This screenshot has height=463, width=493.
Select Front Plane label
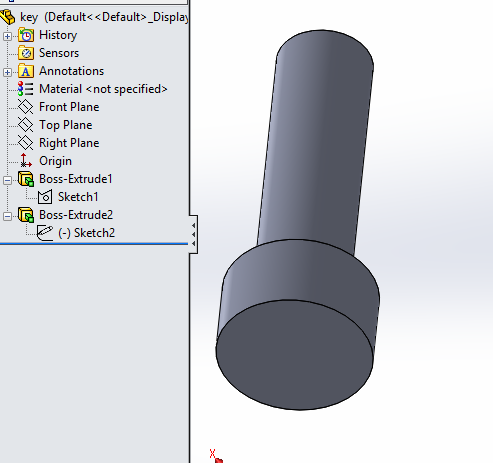click(69, 107)
